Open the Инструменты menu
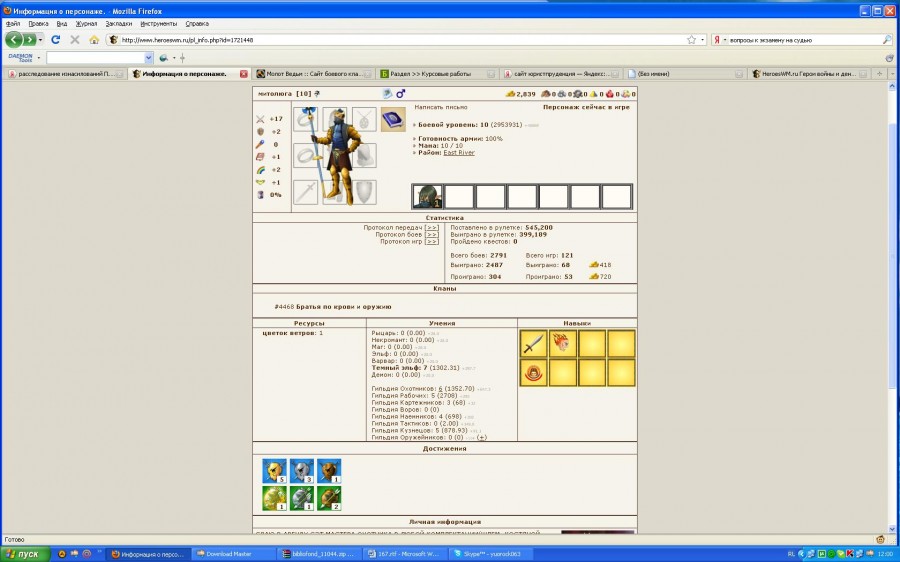 (x=158, y=24)
